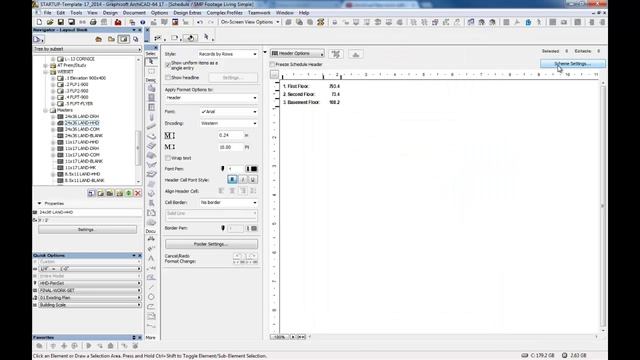640x360 pixels.
Task: Open the Navigator home project map icon
Action: [x=98, y=40]
